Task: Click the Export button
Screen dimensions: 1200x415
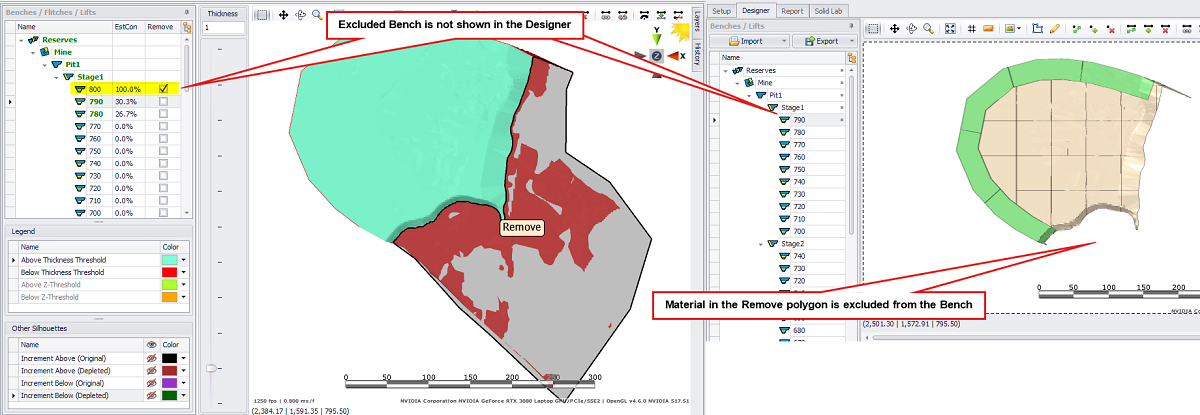Action: tap(826, 41)
